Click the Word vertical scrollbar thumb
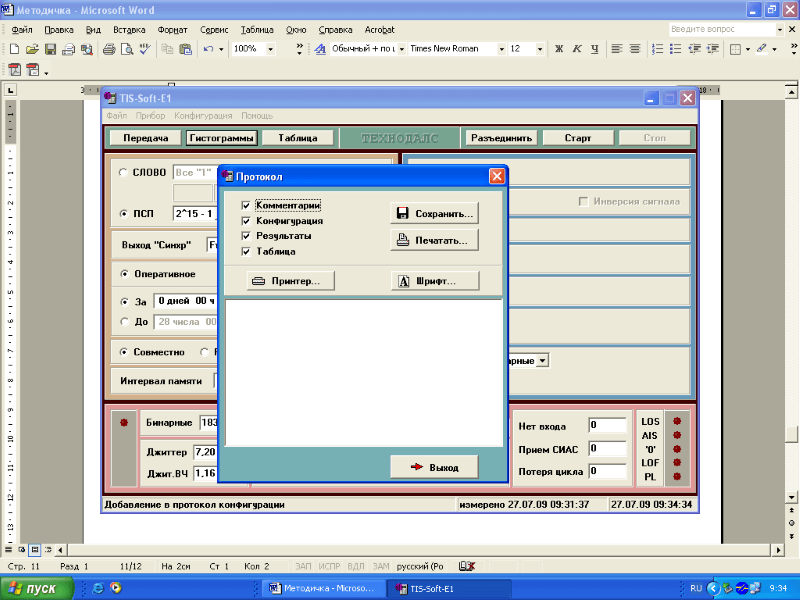The width and height of the screenshot is (800, 600). [791, 434]
